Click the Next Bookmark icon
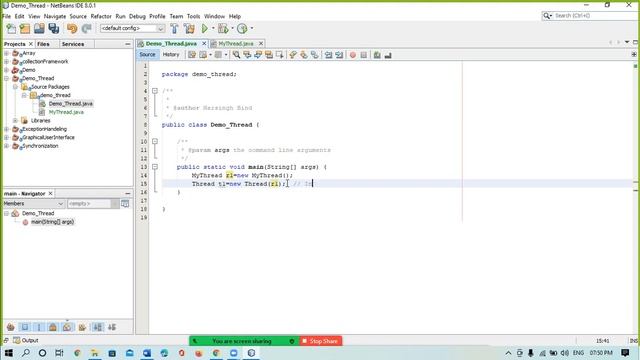 (304, 55)
